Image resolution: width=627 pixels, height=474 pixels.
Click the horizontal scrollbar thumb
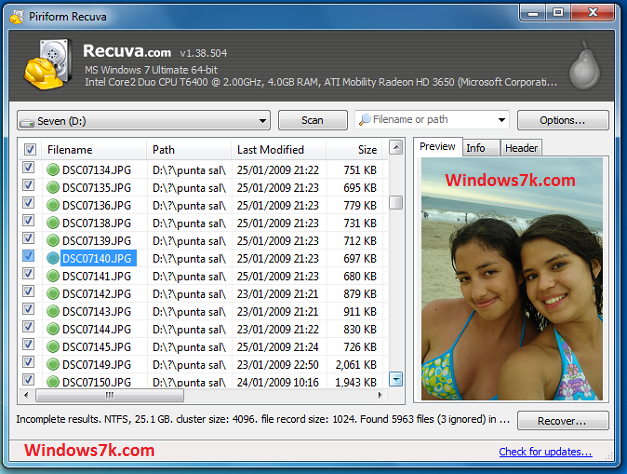point(110,395)
